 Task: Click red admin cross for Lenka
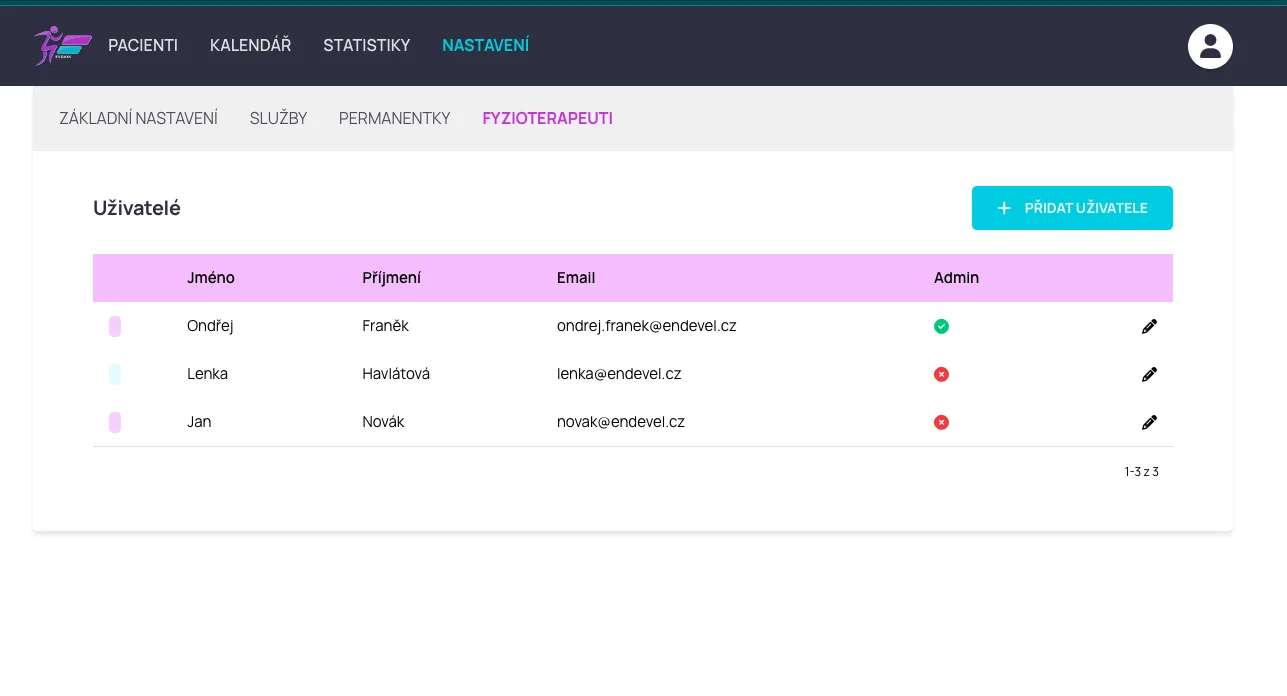(941, 374)
